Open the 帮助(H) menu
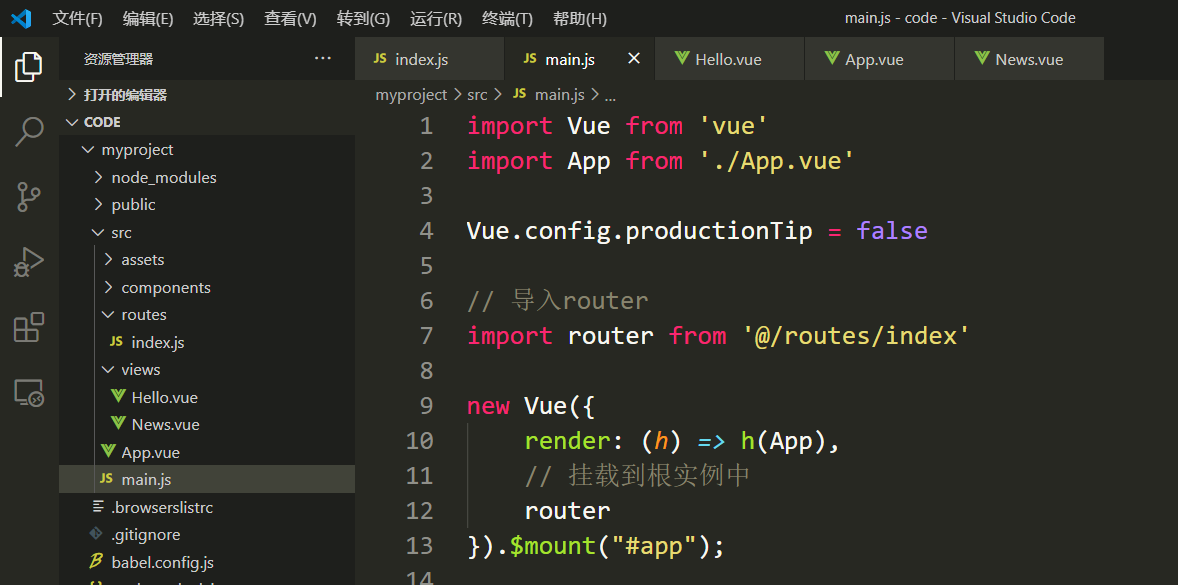 coord(579,19)
